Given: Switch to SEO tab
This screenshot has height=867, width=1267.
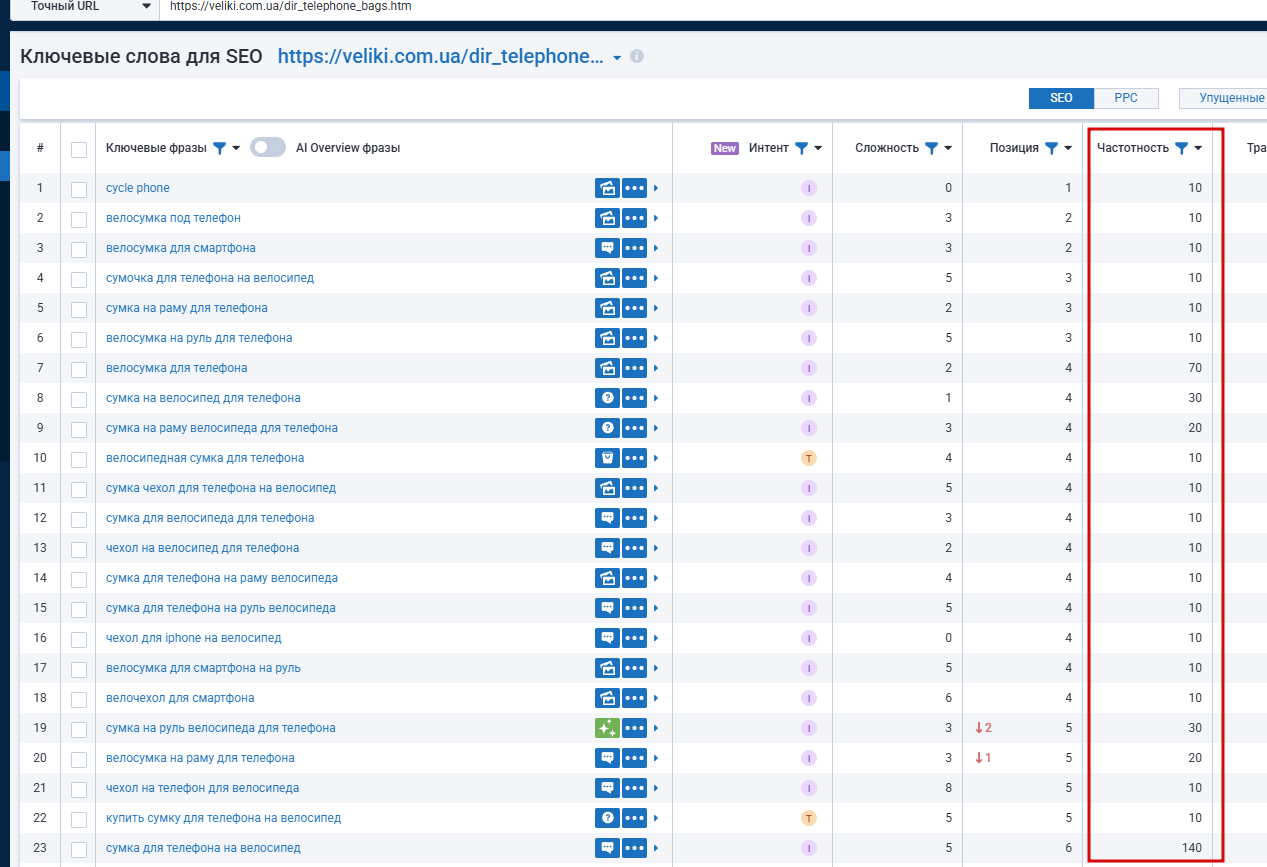Looking at the screenshot, I should [x=1061, y=98].
